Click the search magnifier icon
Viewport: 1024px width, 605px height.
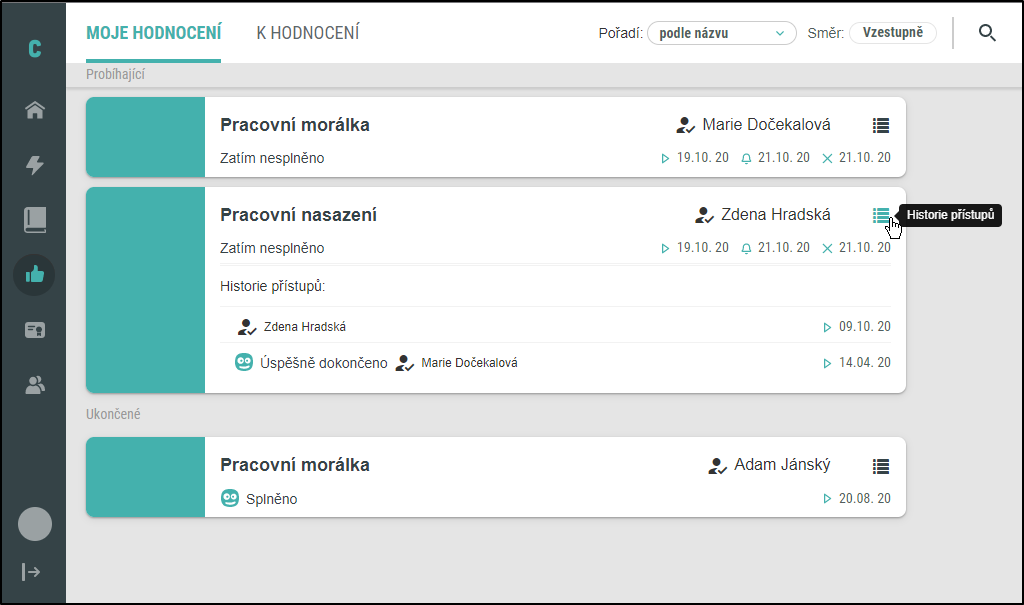[x=987, y=33]
